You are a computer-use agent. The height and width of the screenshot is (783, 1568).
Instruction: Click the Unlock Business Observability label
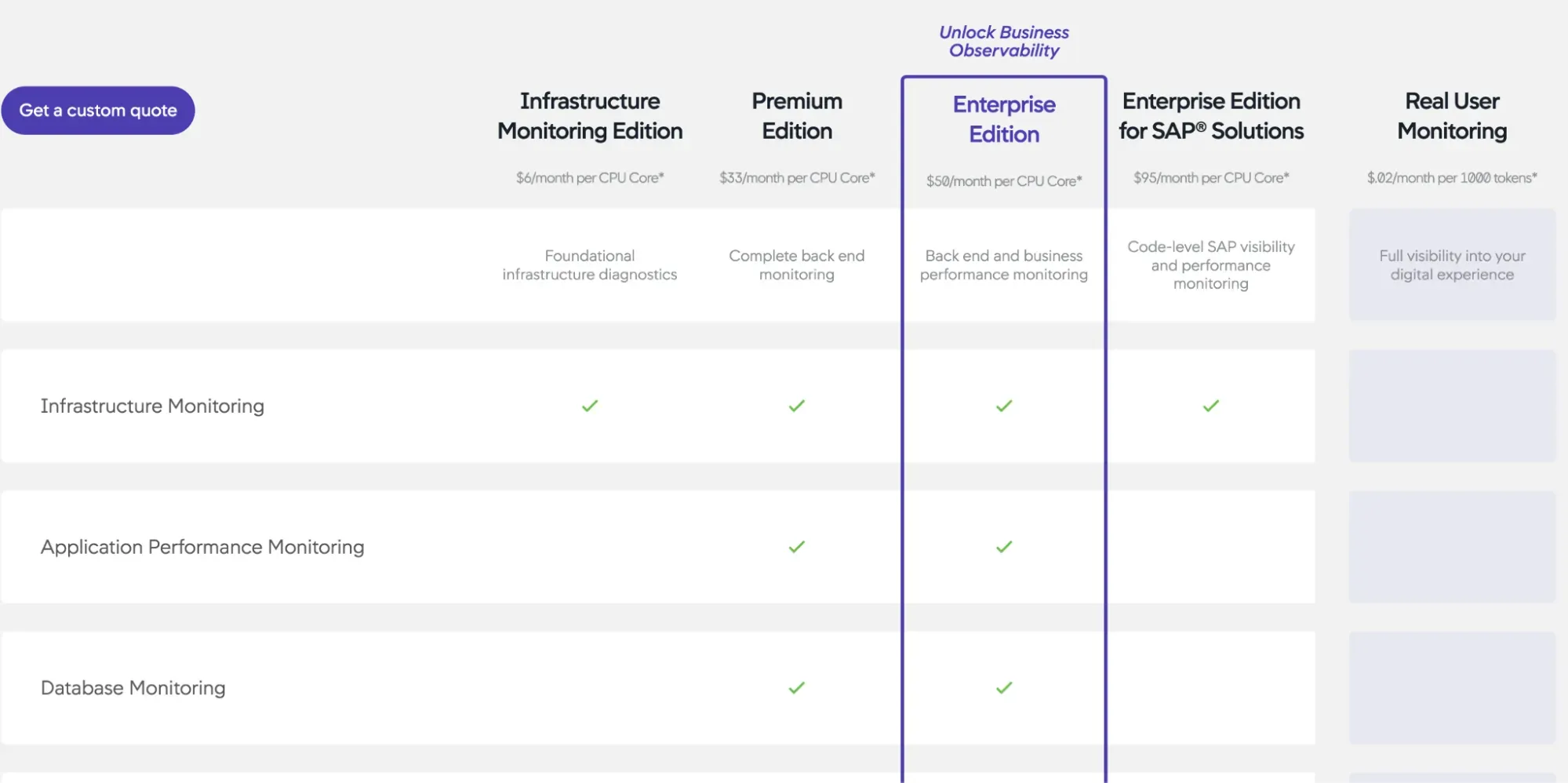click(x=1004, y=41)
